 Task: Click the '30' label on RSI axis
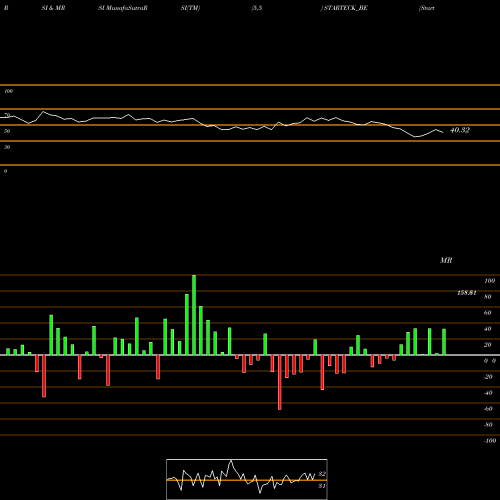point(7,147)
